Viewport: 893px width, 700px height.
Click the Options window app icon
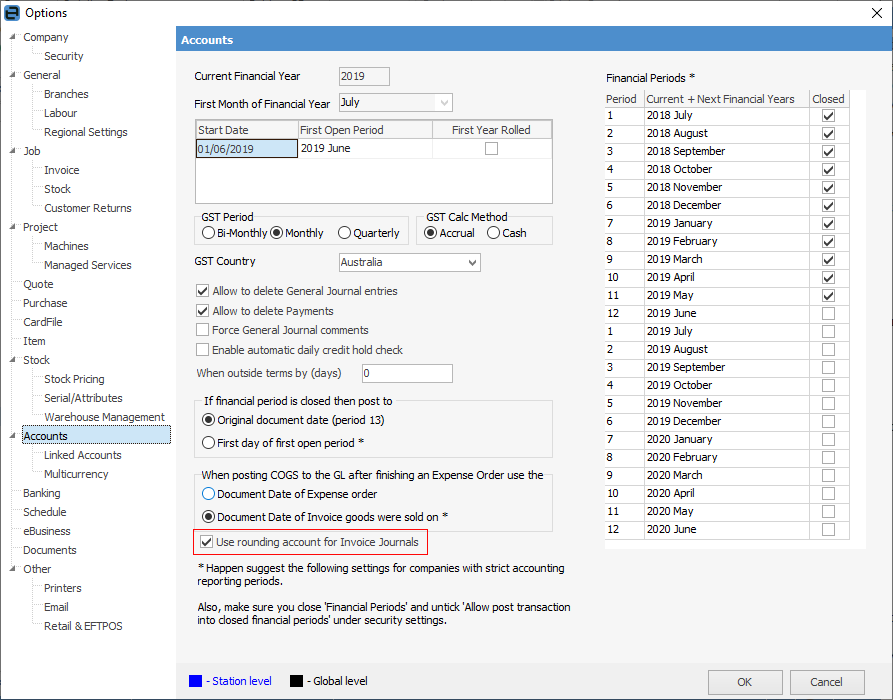11,12
